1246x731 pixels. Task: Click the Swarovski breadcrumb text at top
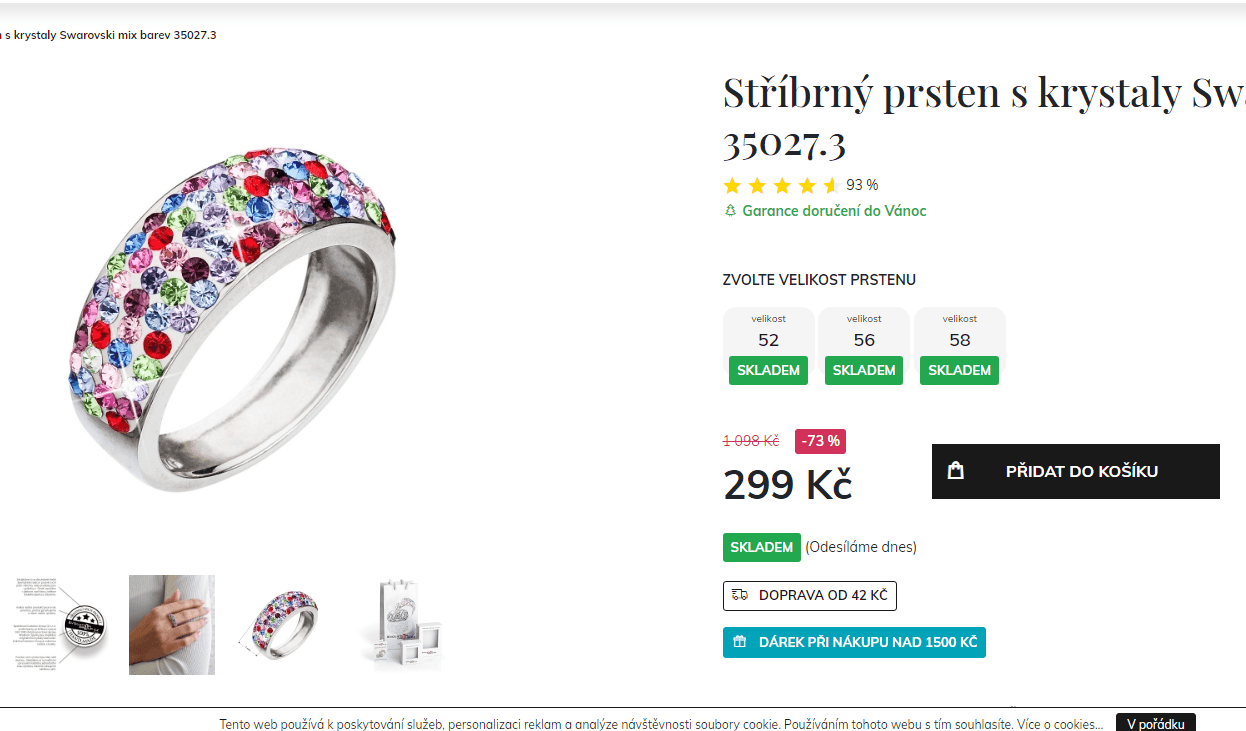click(110, 34)
